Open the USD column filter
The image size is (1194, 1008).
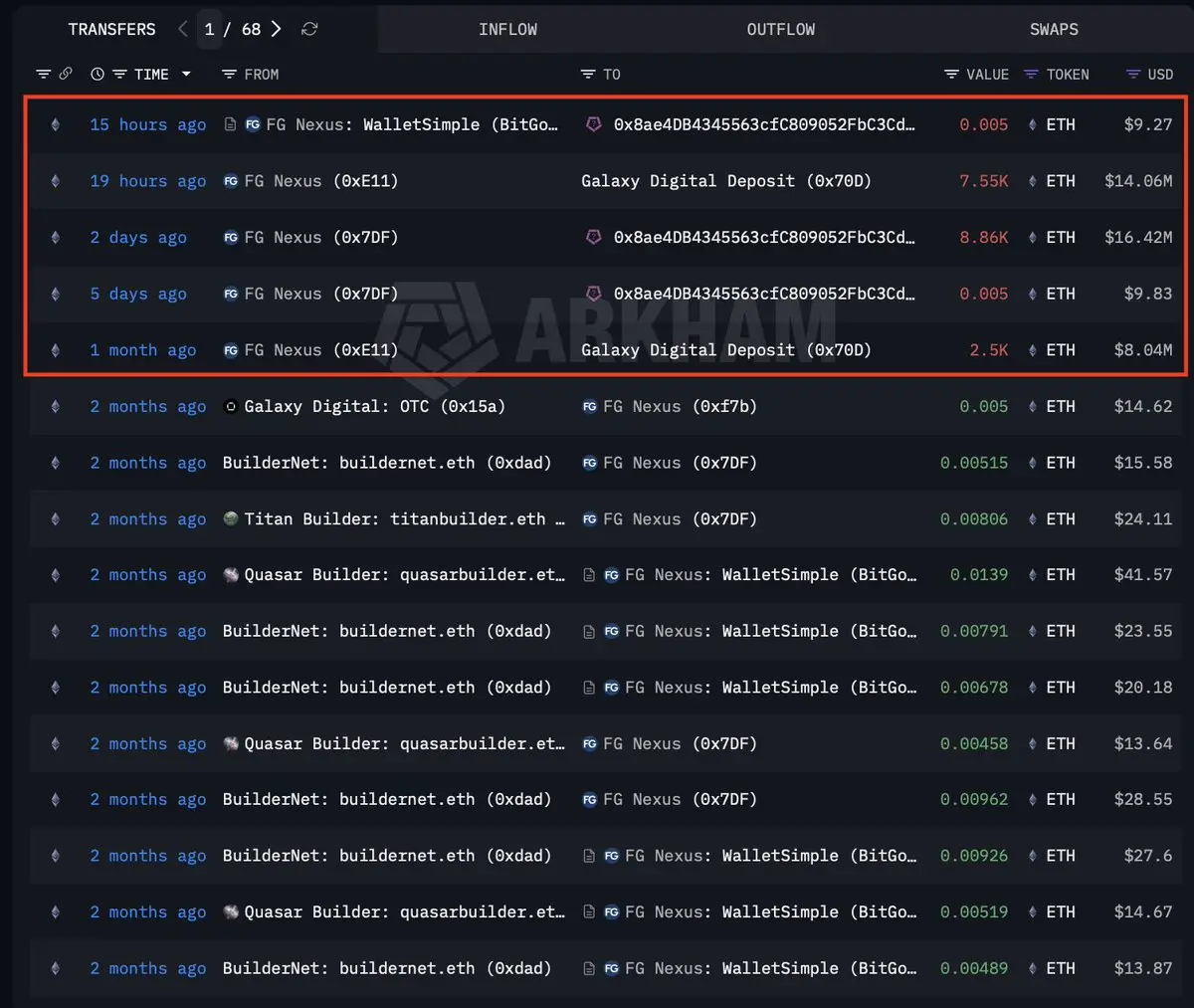coord(1132,75)
